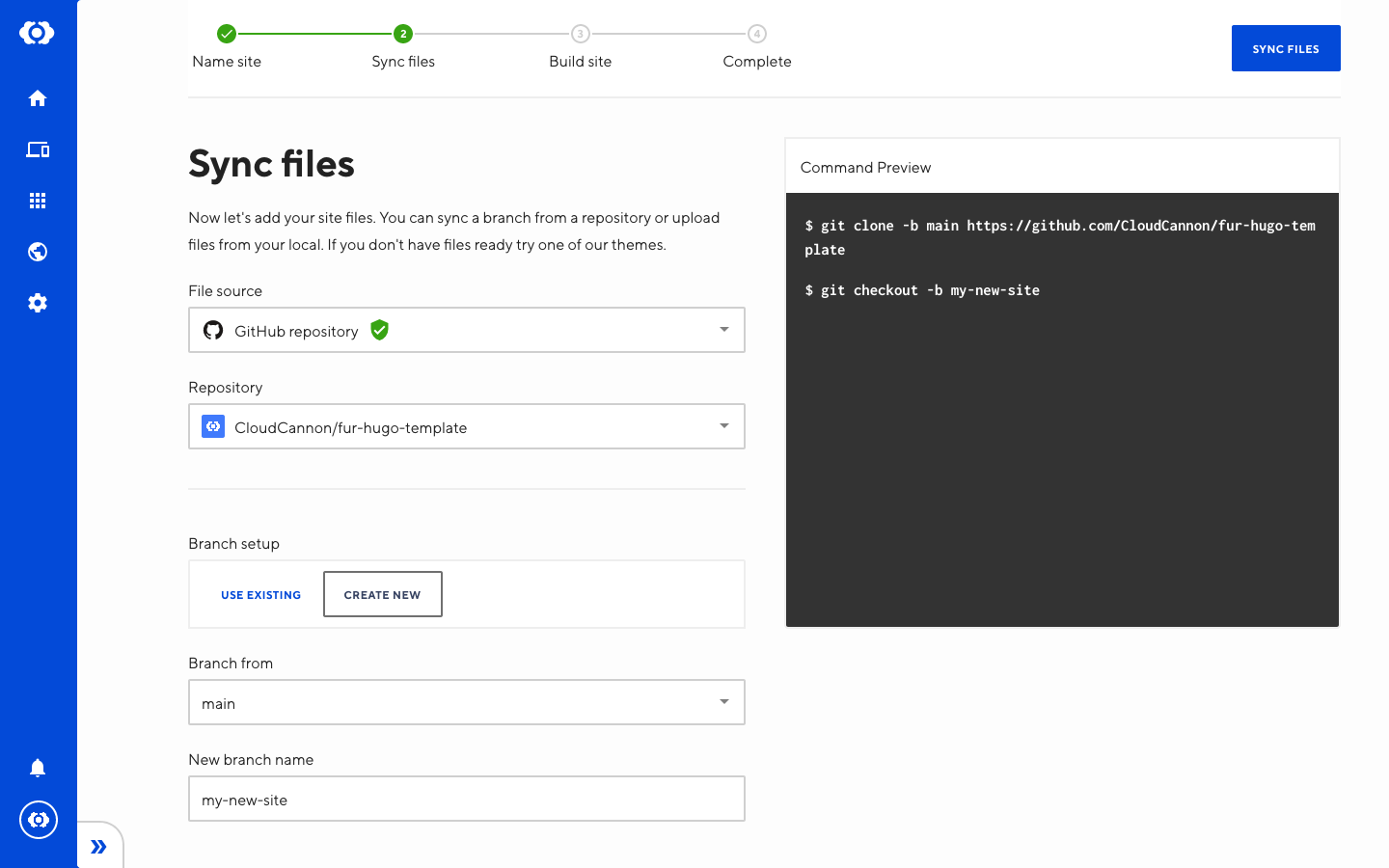Screen dimensions: 1389x868
Task: Click the Branch from label
Action: point(231,664)
